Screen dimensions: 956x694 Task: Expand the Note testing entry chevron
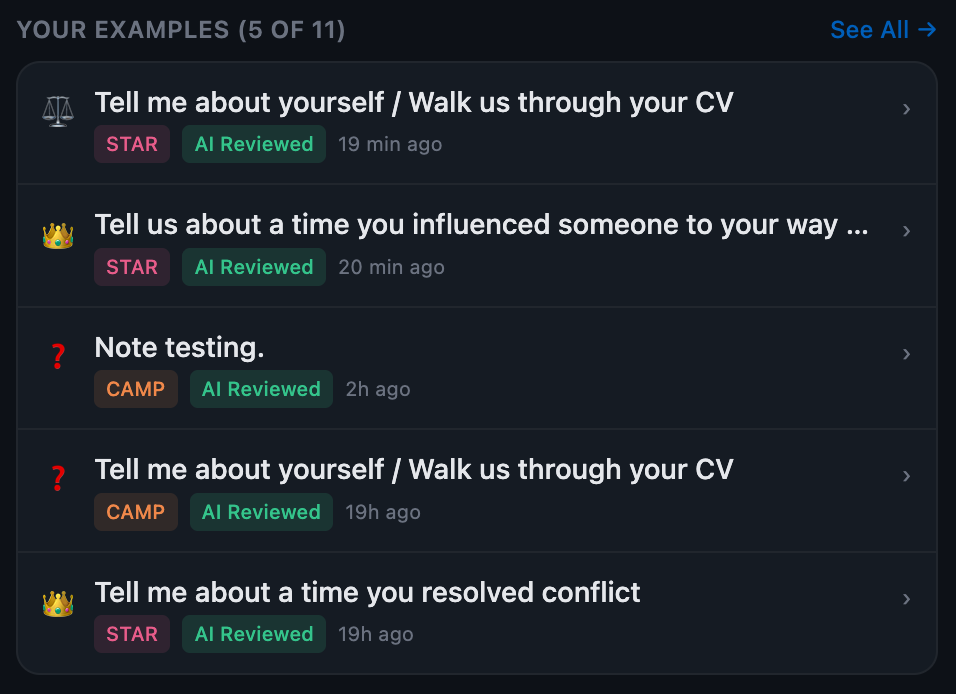coord(906,355)
